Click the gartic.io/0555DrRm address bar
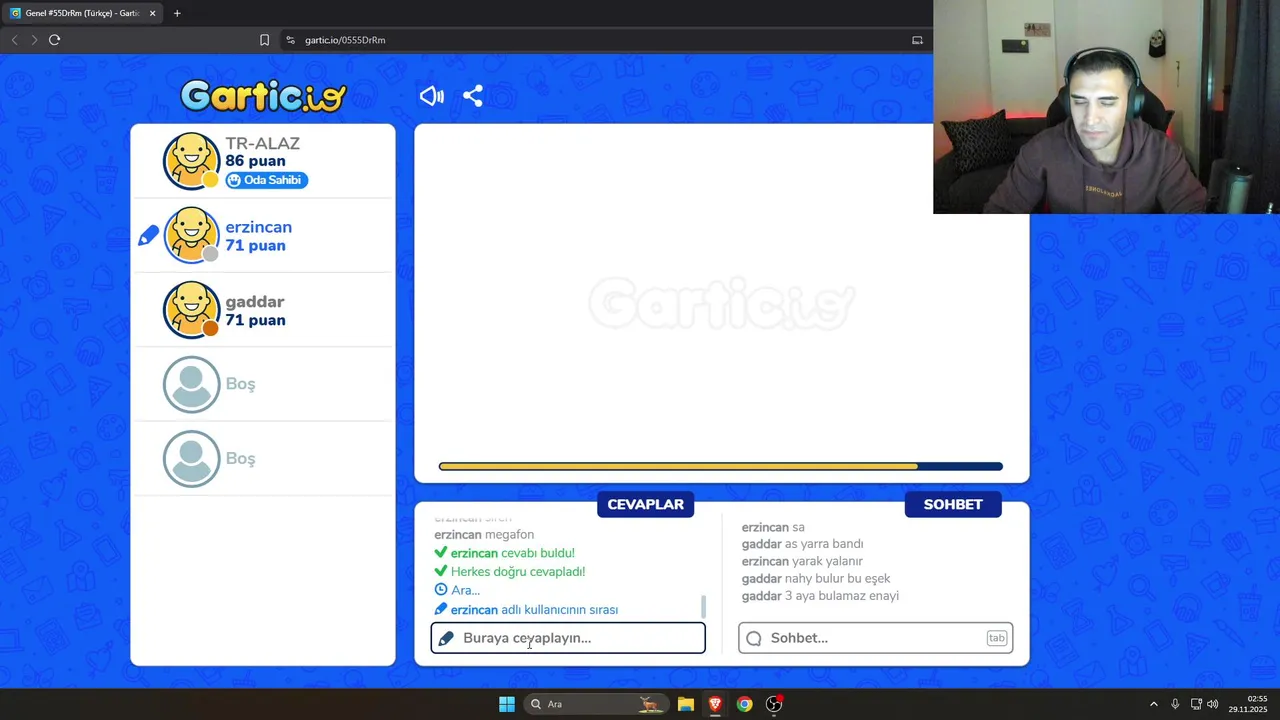Viewport: 1280px width, 720px height. [x=600, y=40]
